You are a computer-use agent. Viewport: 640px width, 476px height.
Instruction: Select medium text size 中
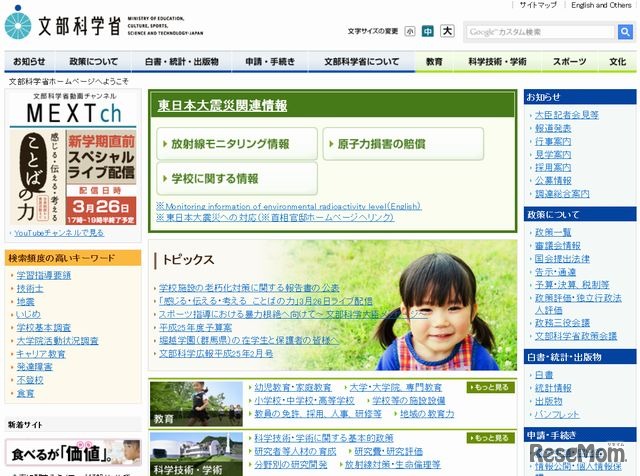pos(428,31)
